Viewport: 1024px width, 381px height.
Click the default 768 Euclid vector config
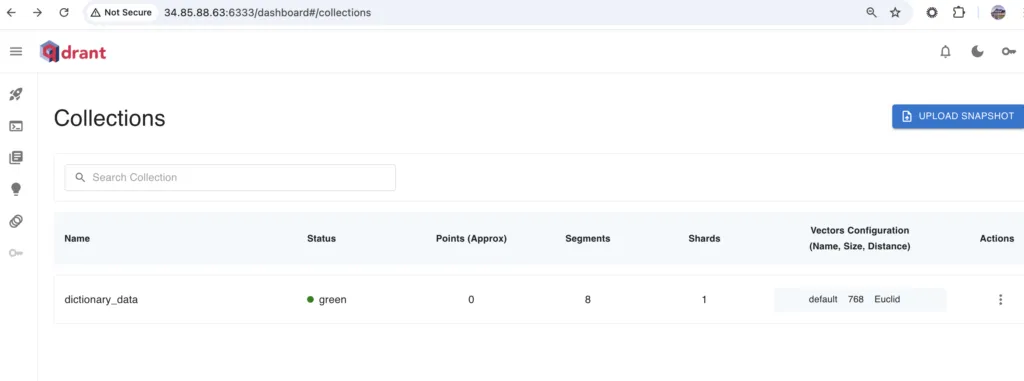click(x=859, y=299)
